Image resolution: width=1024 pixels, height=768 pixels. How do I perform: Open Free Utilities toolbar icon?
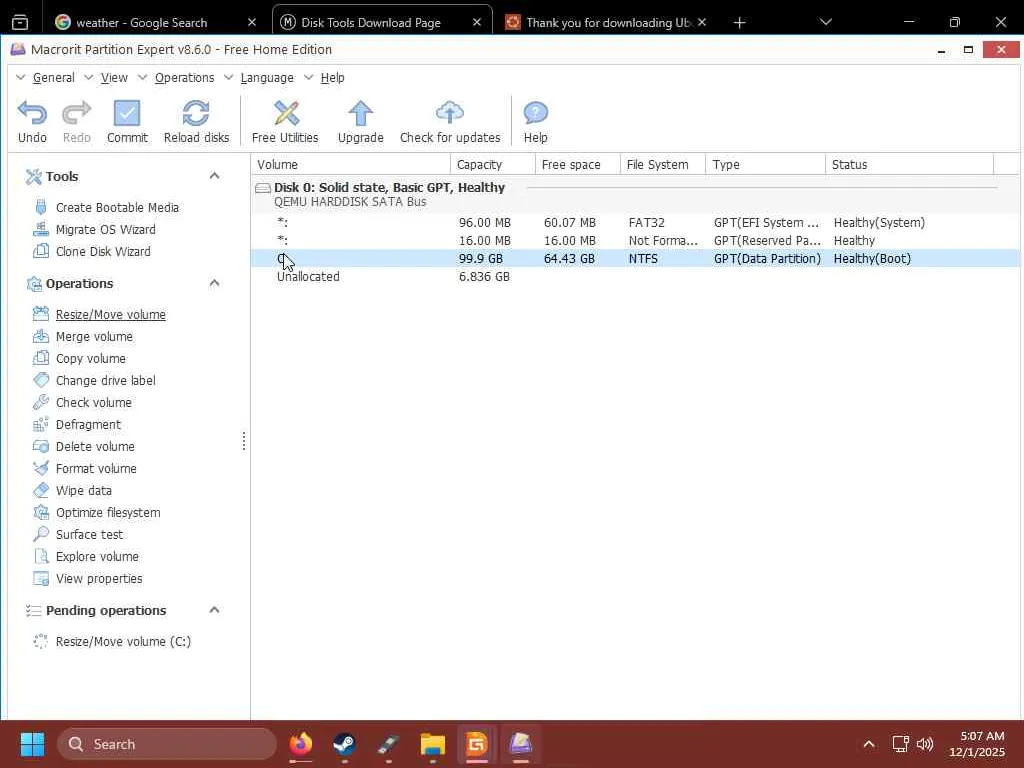[x=286, y=114]
